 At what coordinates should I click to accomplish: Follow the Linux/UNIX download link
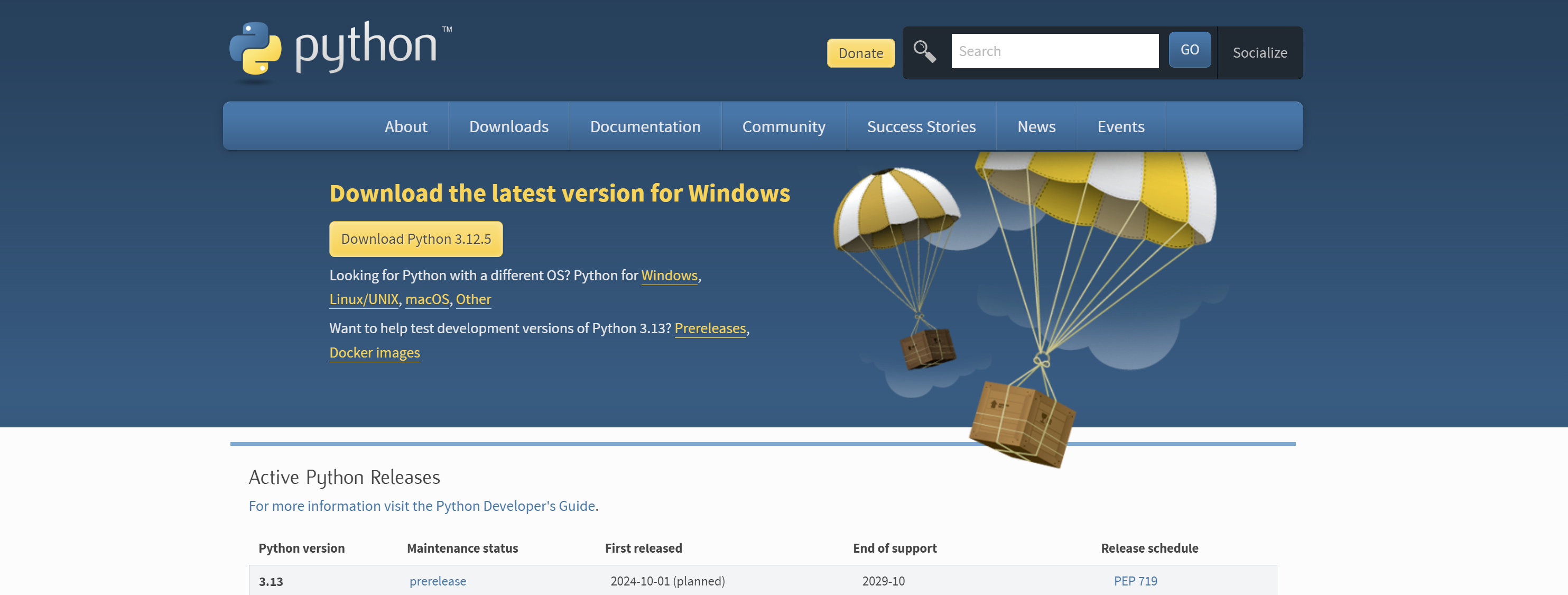364,300
